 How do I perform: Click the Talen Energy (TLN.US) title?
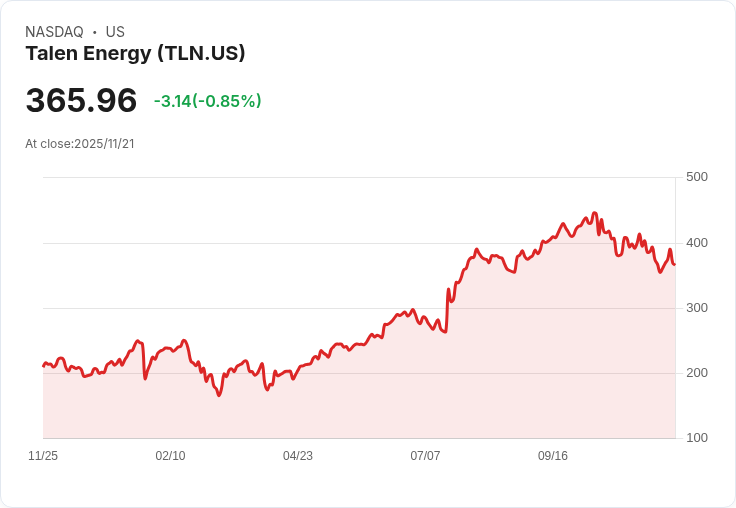[x=135, y=54]
